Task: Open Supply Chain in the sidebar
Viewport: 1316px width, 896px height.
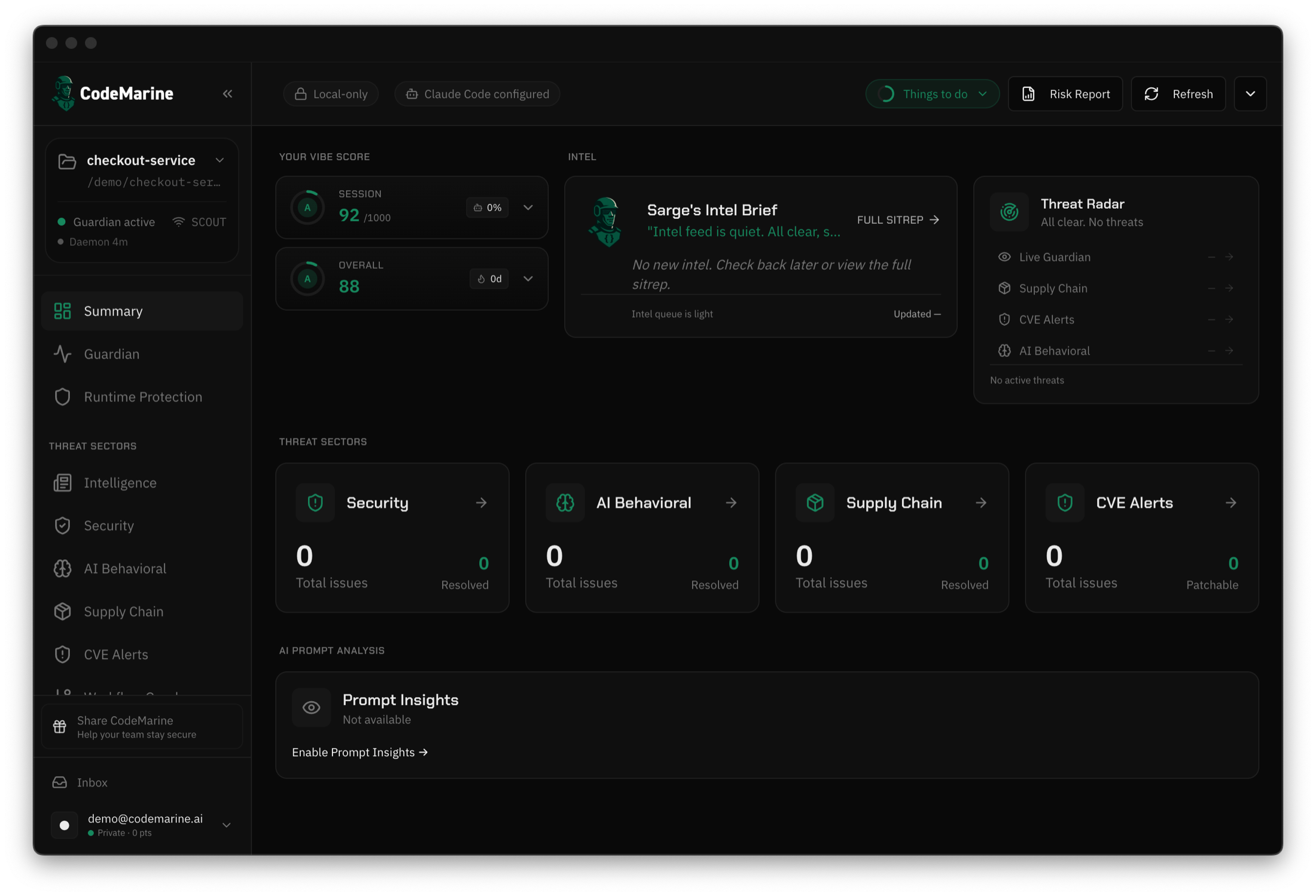Action: click(142, 612)
